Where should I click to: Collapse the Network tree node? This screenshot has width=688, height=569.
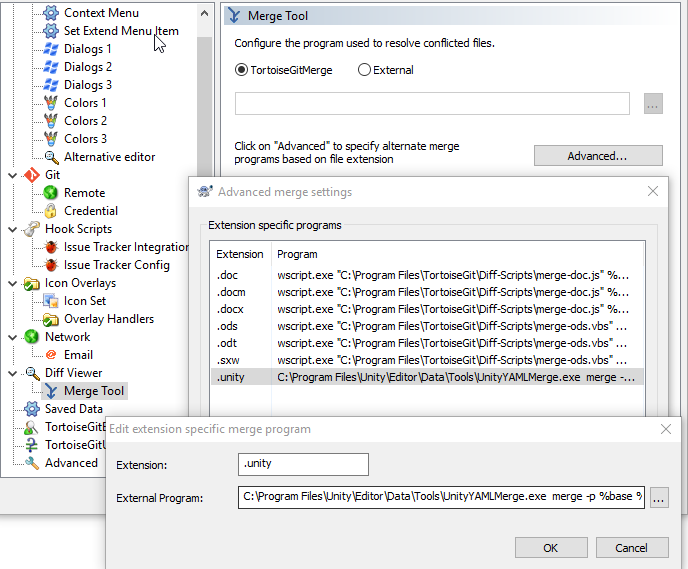coord(13,337)
